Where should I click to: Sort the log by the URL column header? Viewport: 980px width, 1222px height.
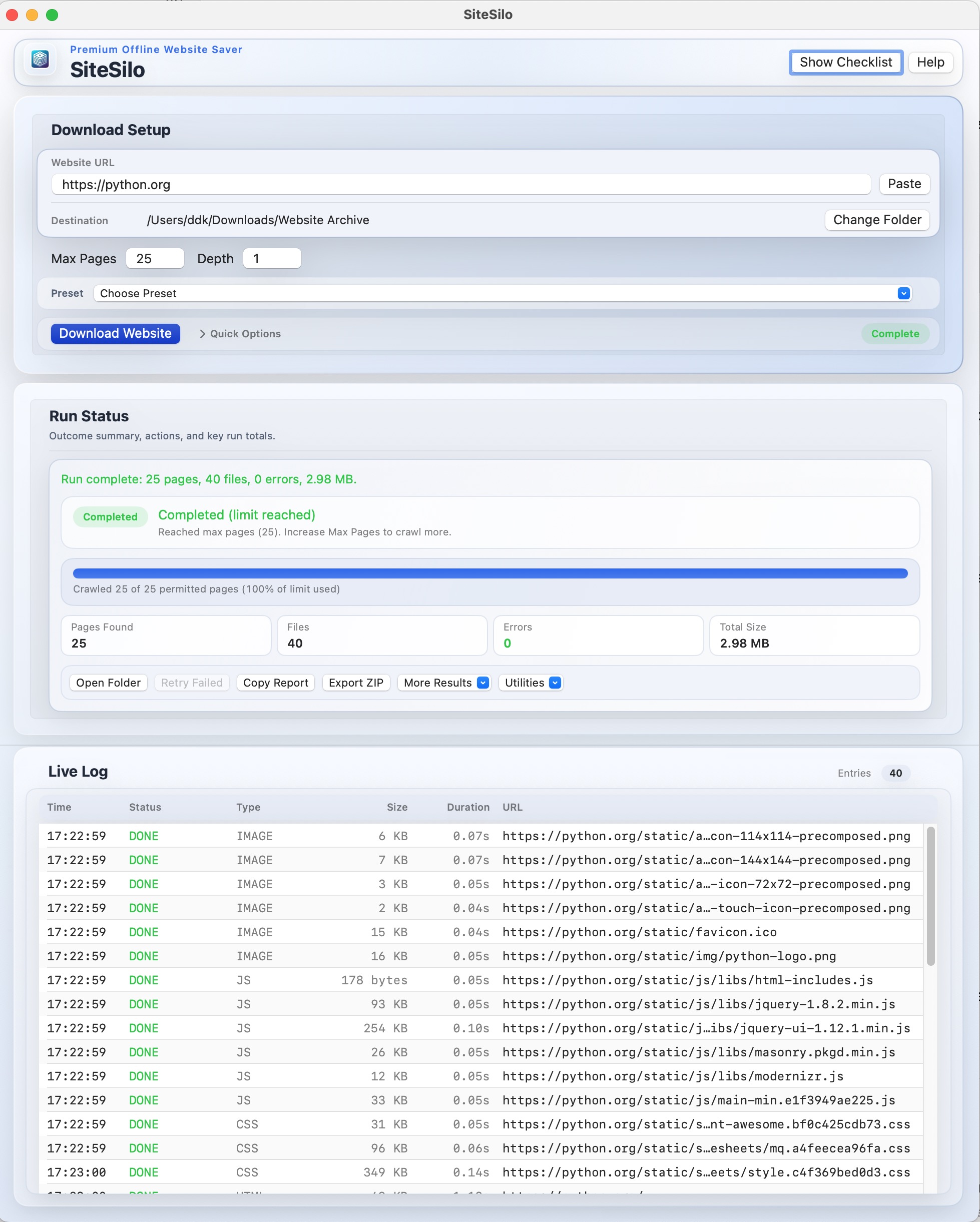[x=513, y=807]
